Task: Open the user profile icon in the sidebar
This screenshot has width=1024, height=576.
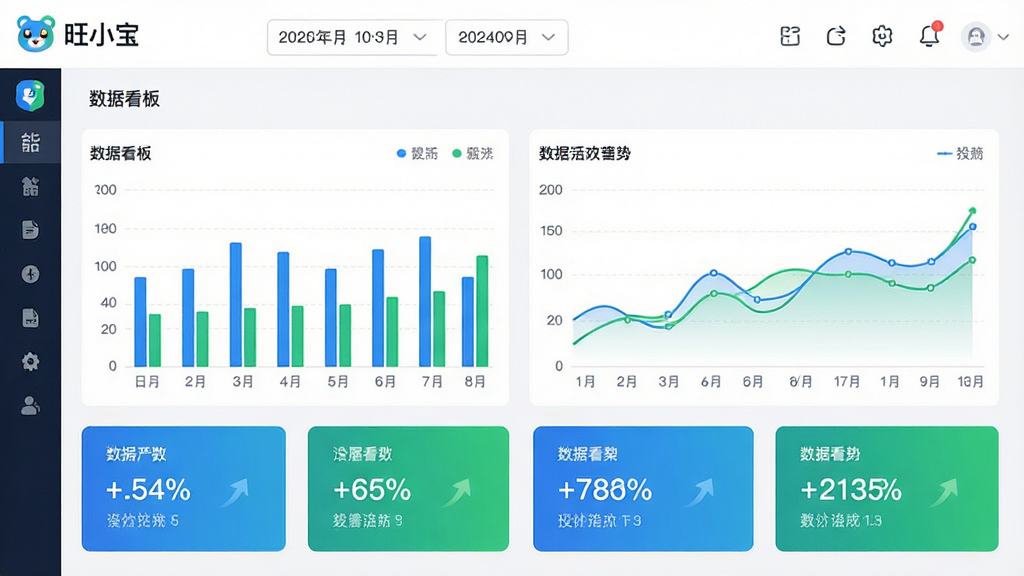Action: click(x=30, y=406)
